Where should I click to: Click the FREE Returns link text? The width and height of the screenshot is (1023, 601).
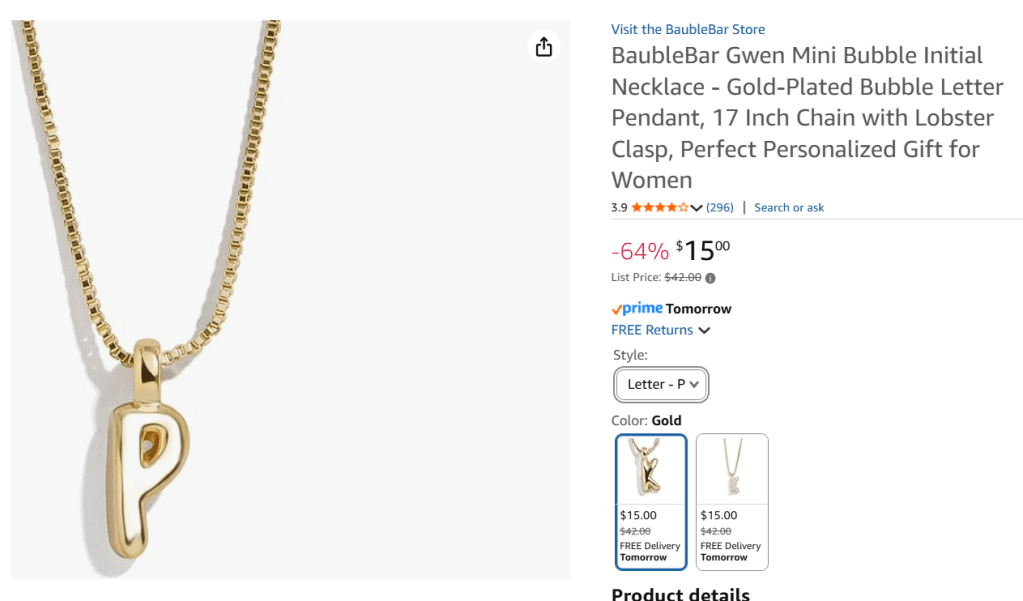click(x=652, y=330)
